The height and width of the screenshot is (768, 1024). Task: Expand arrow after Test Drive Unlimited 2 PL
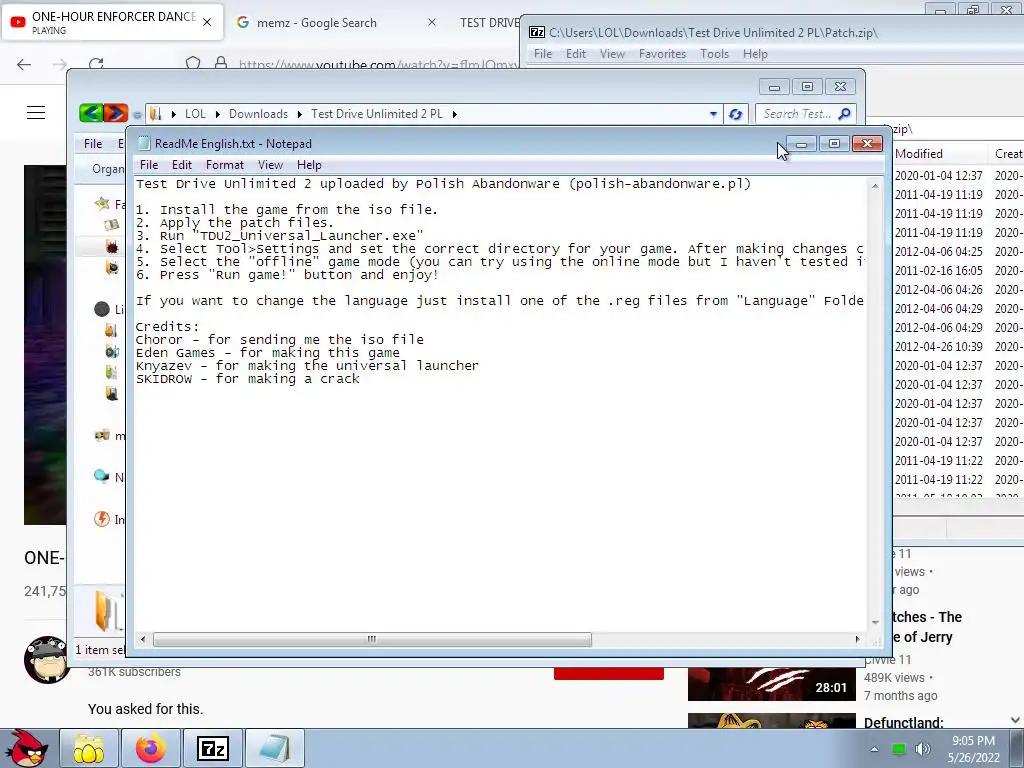click(x=455, y=114)
